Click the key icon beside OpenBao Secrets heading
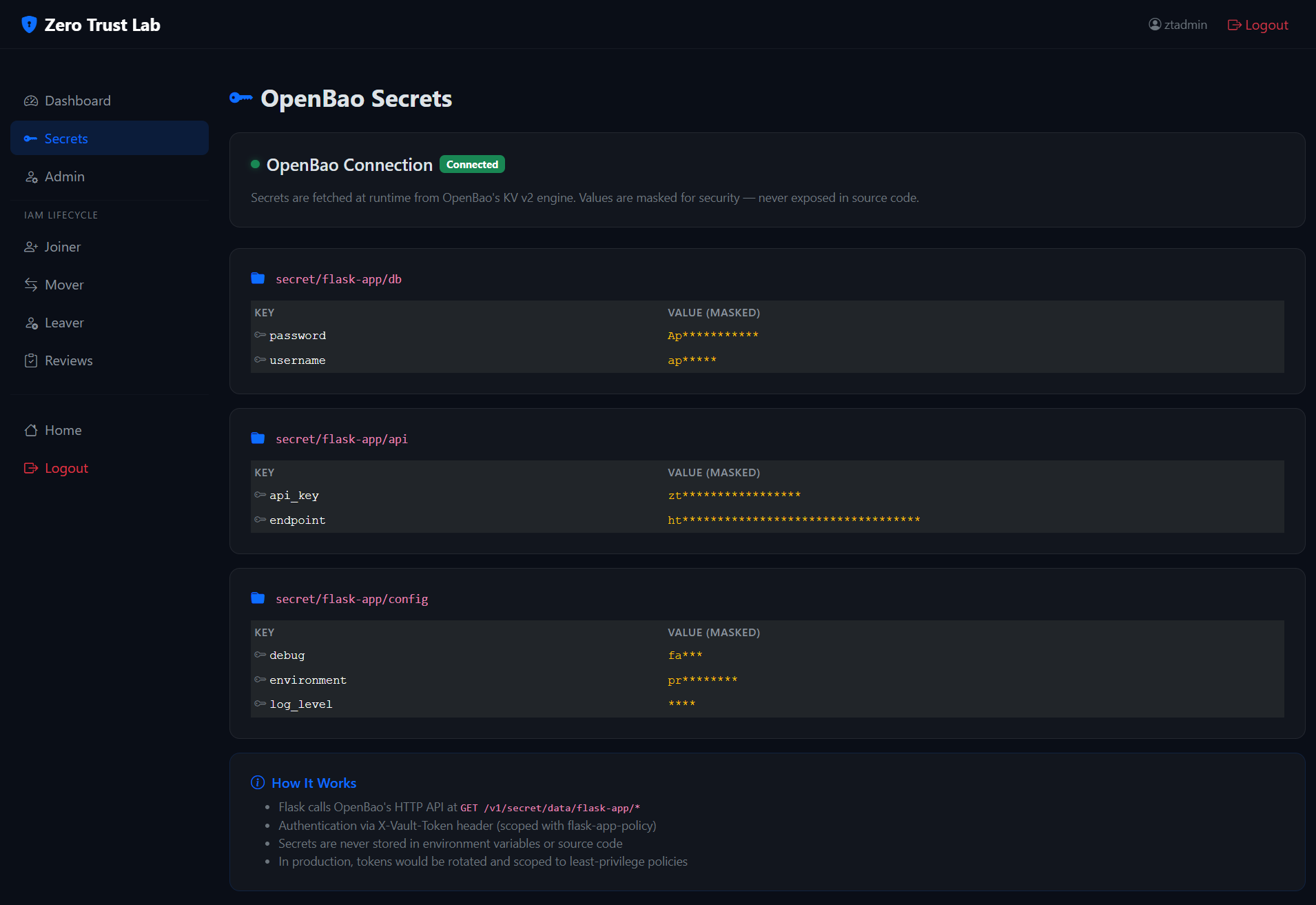Viewport: 1316px width, 905px height. pos(241,99)
